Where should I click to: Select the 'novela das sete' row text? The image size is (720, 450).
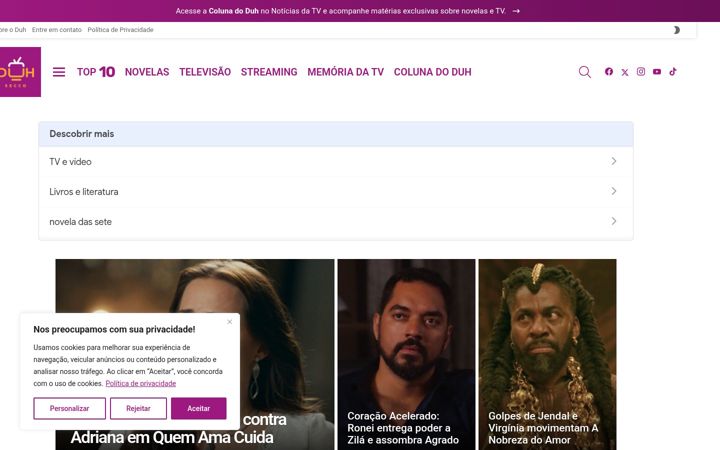coord(80,222)
